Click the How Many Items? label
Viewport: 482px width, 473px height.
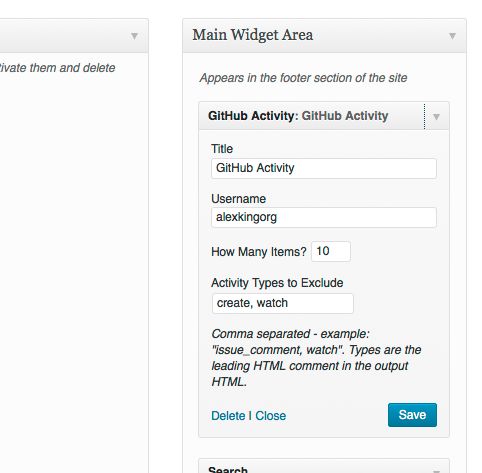pyautogui.click(x=259, y=252)
